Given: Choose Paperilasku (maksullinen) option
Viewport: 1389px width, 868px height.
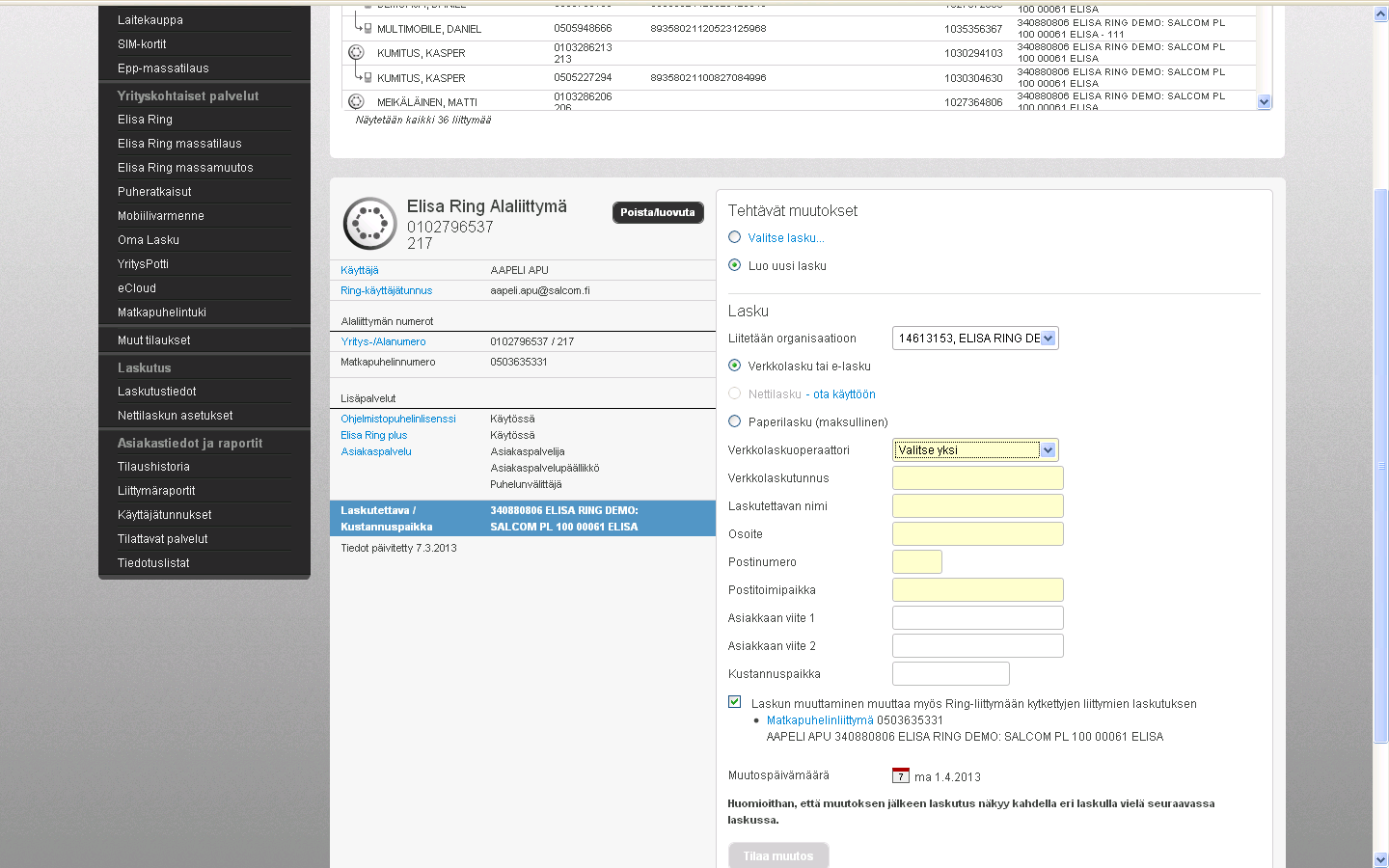Looking at the screenshot, I should [735, 421].
